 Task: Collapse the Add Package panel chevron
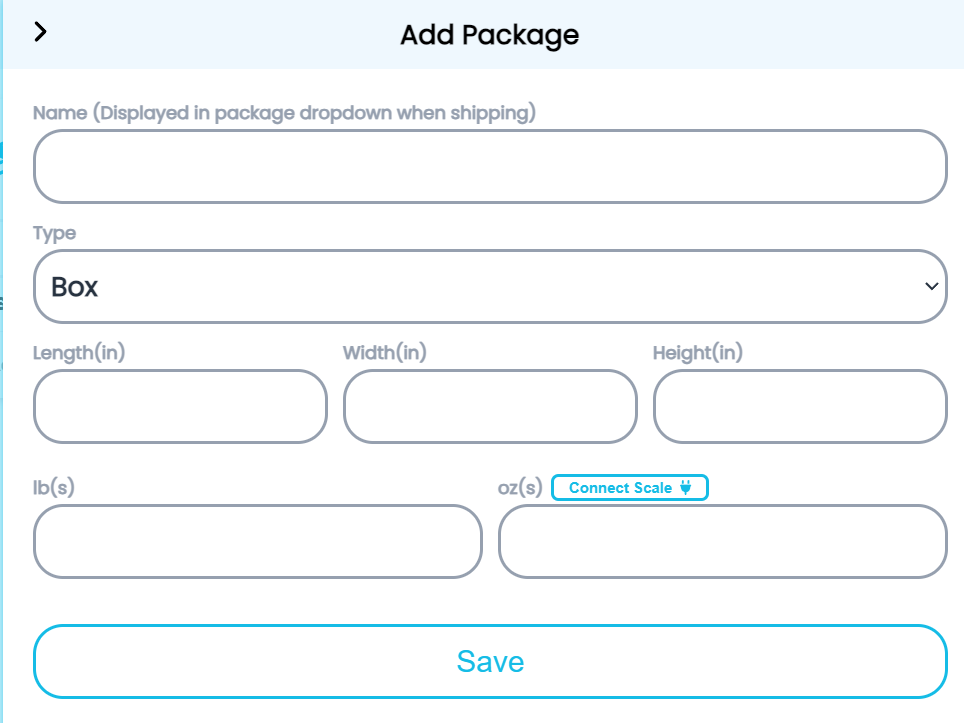pyautogui.click(x=40, y=32)
